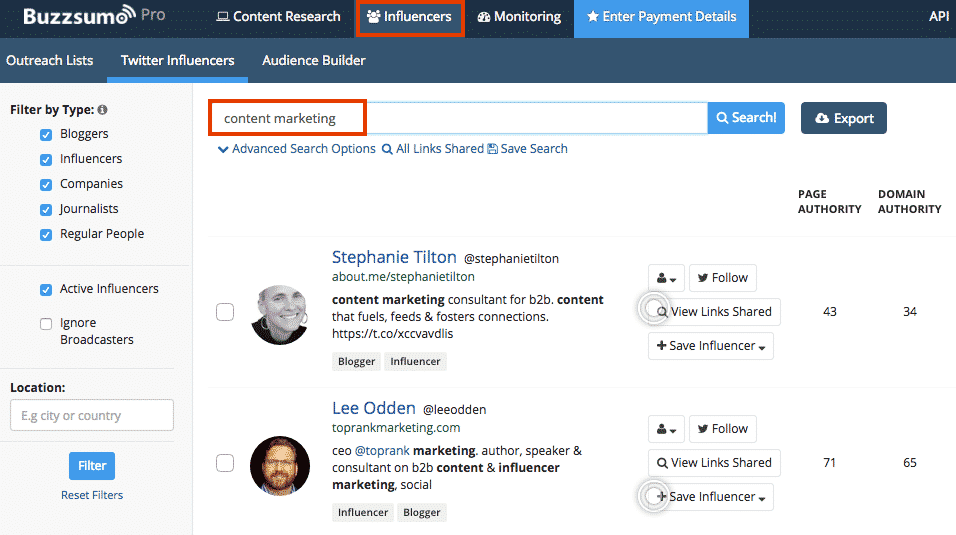Click Lee Odden's domain authority value 65
Screen dimensions: 956x535
point(910,463)
